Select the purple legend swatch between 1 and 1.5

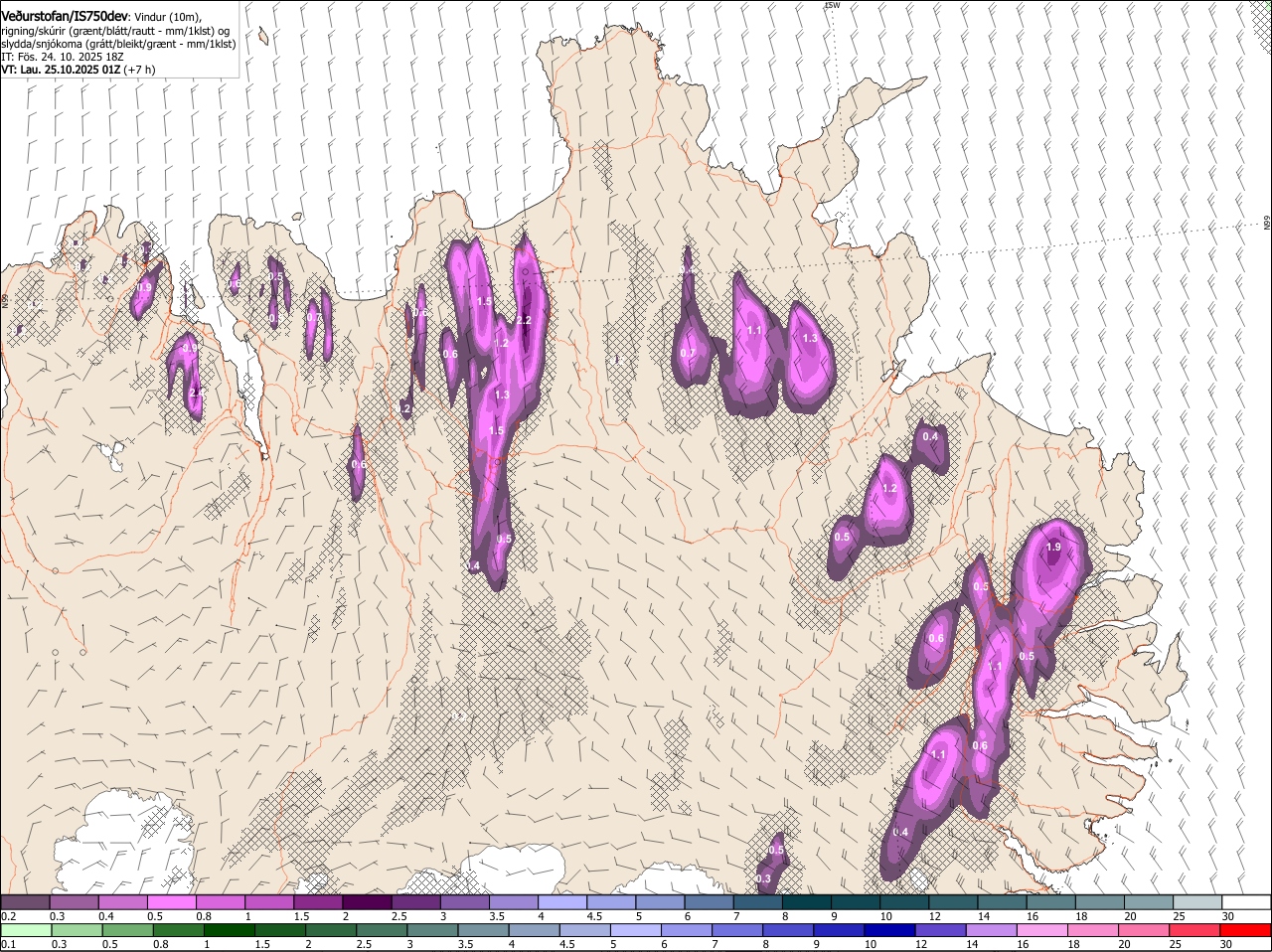click(x=270, y=902)
